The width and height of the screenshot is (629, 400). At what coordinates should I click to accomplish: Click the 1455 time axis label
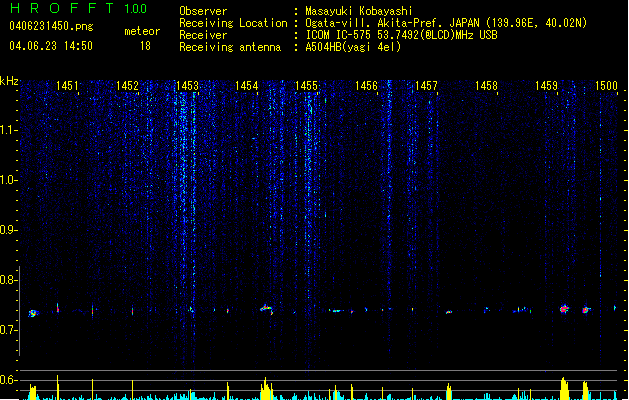click(306, 86)
